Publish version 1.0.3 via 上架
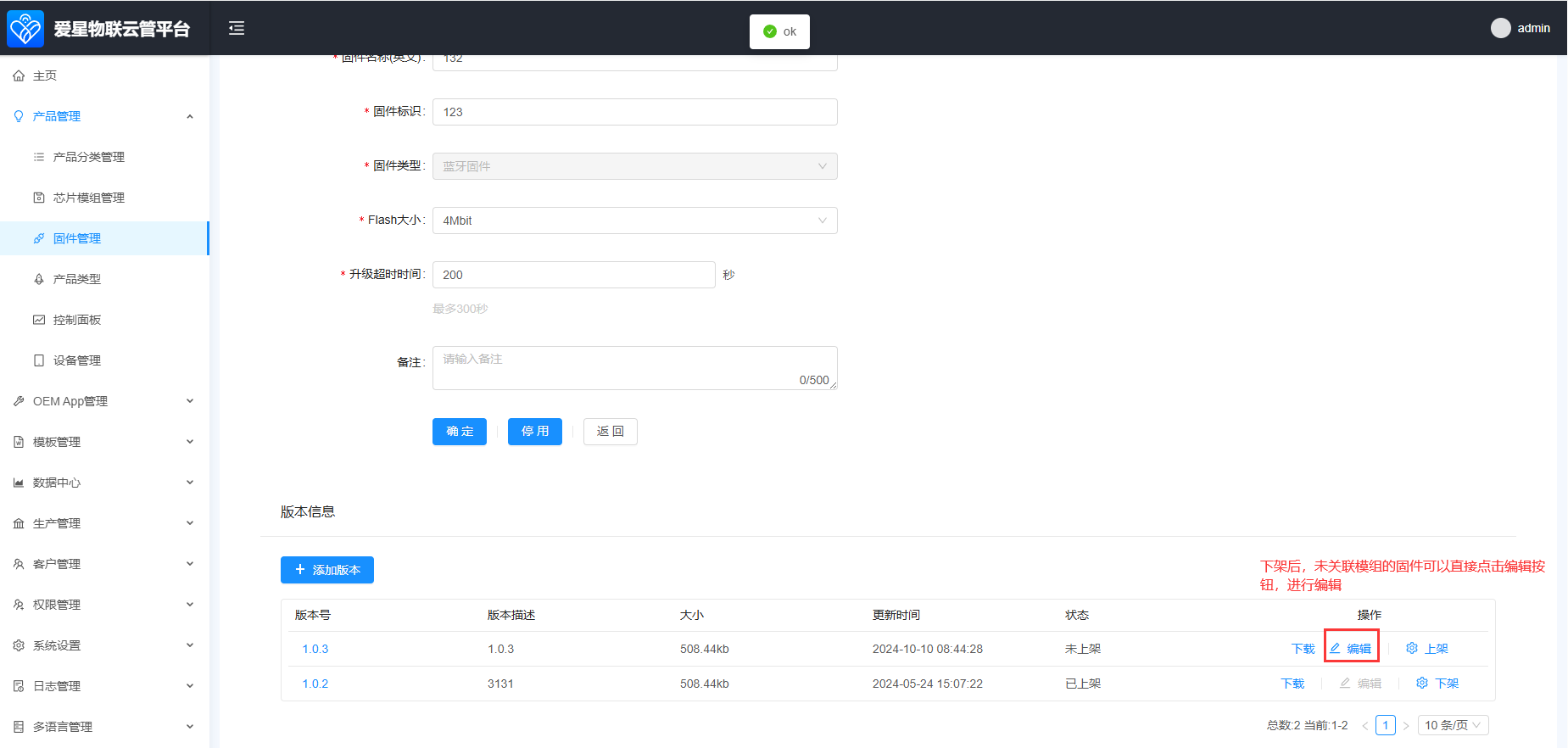This screenshot has height=748, width=1568. coord(1427,649)
